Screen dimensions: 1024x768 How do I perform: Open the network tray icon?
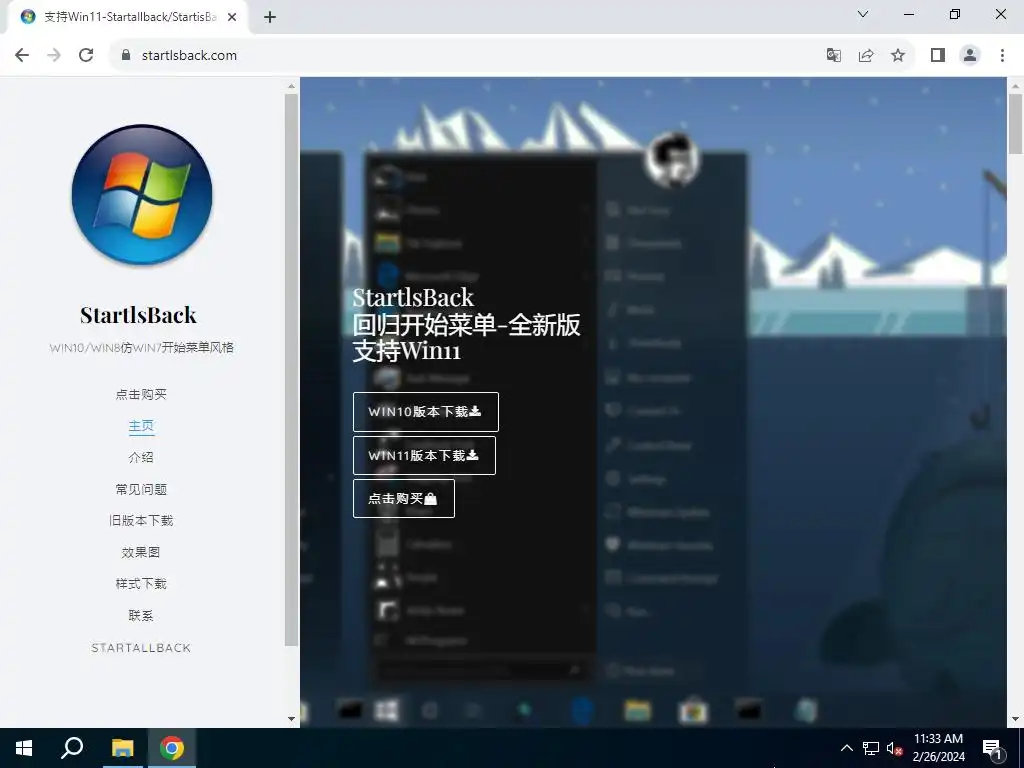click(871, 748)
